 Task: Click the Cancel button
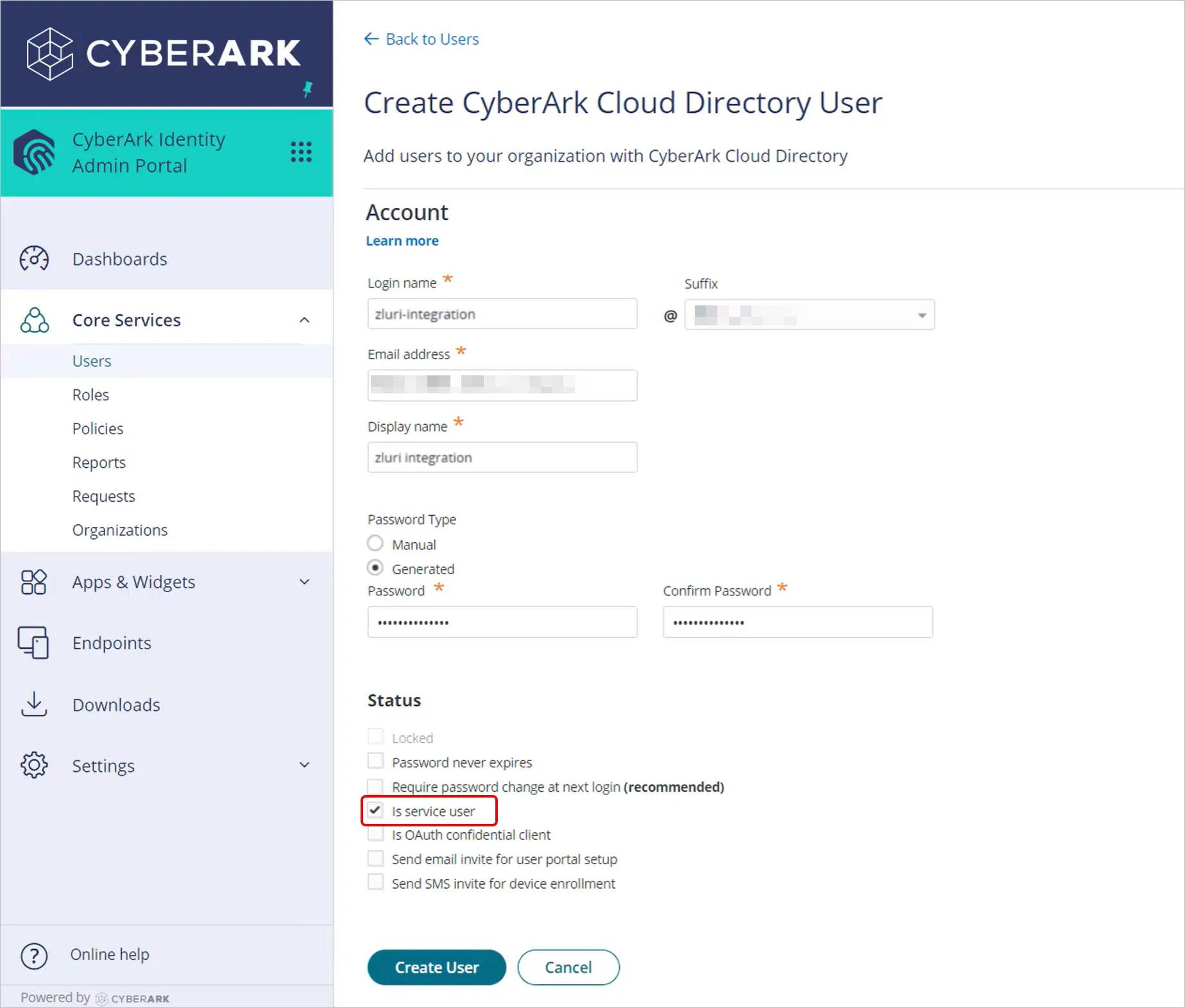[568, 967]
